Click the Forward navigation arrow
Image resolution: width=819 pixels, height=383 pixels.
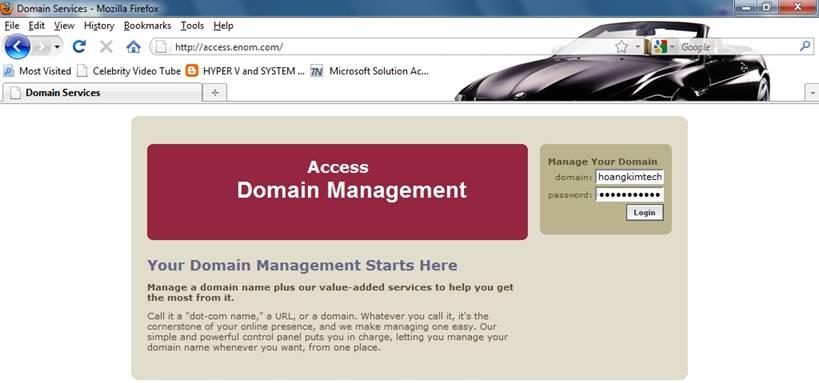click(42, 47)
